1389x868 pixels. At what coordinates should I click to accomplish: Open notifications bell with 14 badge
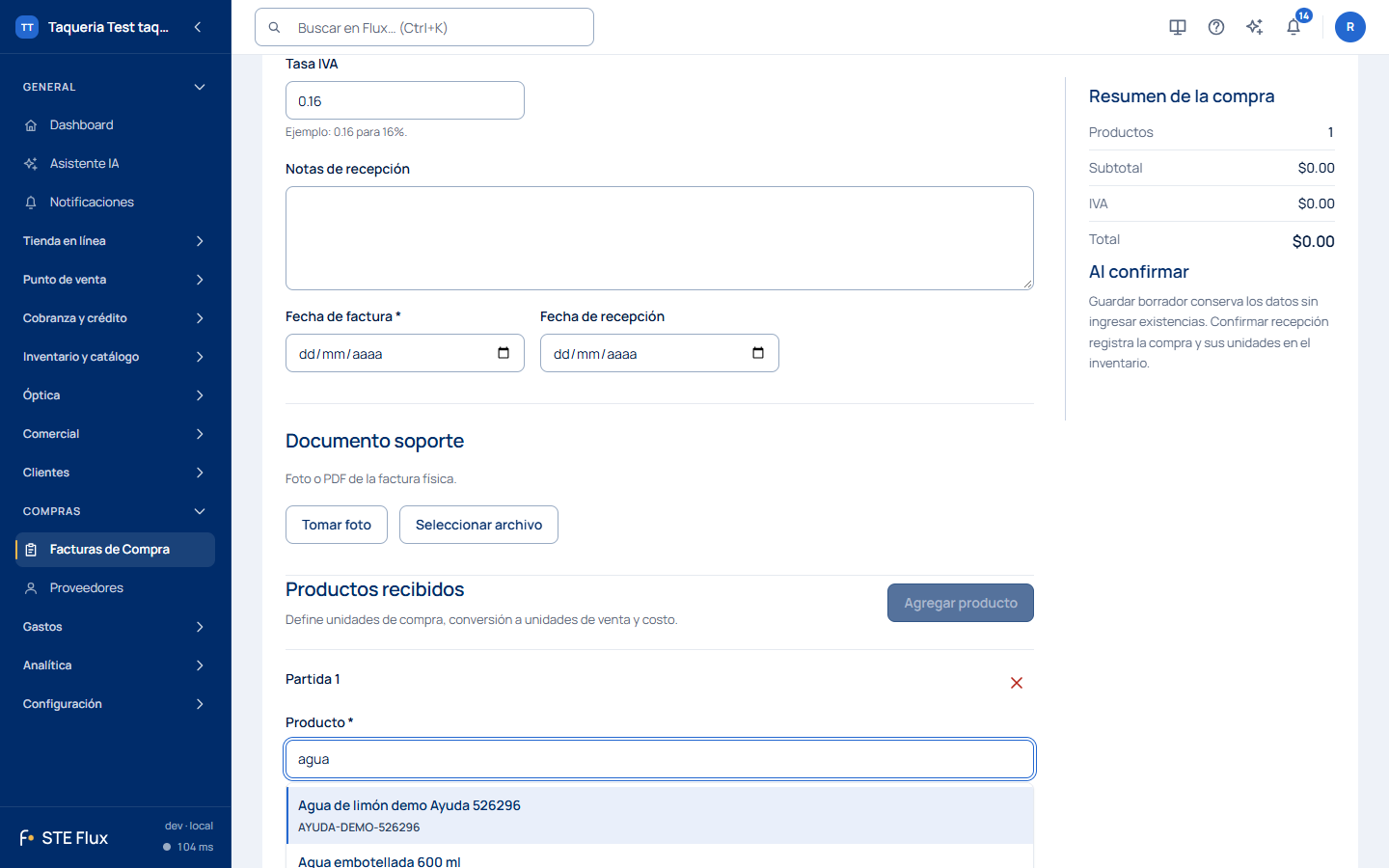tap(1294, 27)
